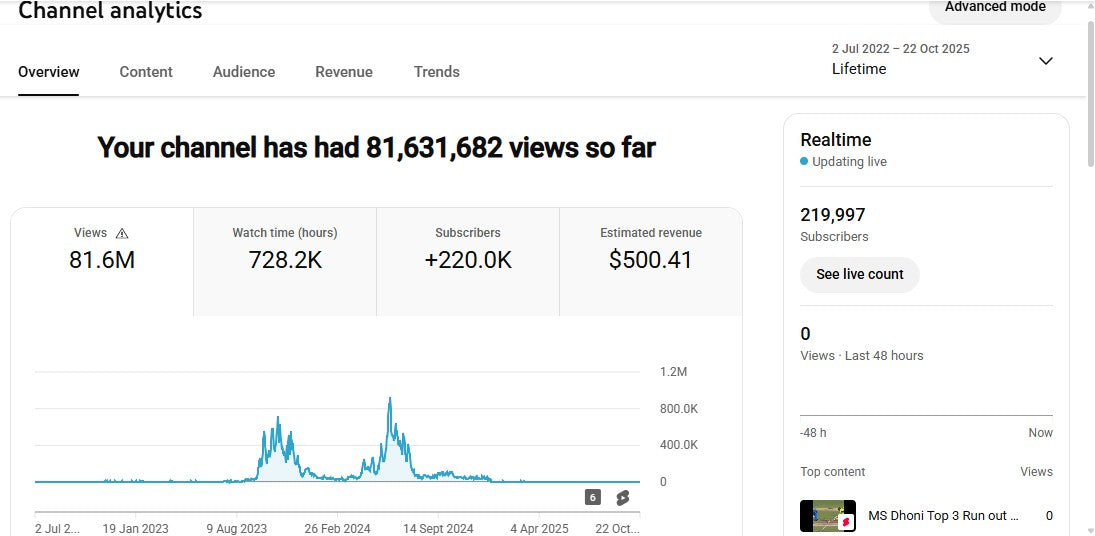Click the numbered 6 video marker badge
The width and height of the screenshot is (1095, 536).
click(593, 497)
